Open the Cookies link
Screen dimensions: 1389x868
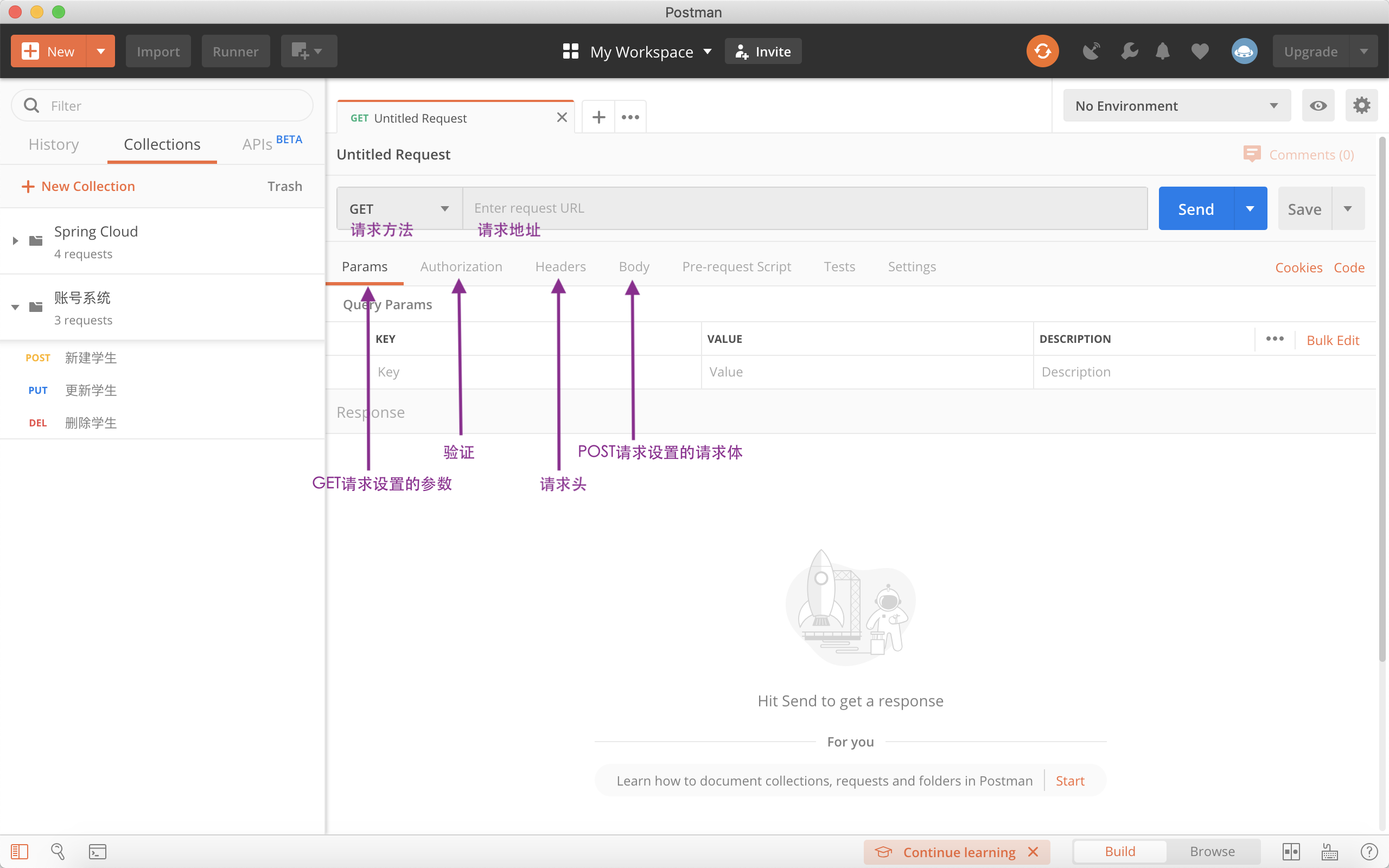click(1298, 267)
